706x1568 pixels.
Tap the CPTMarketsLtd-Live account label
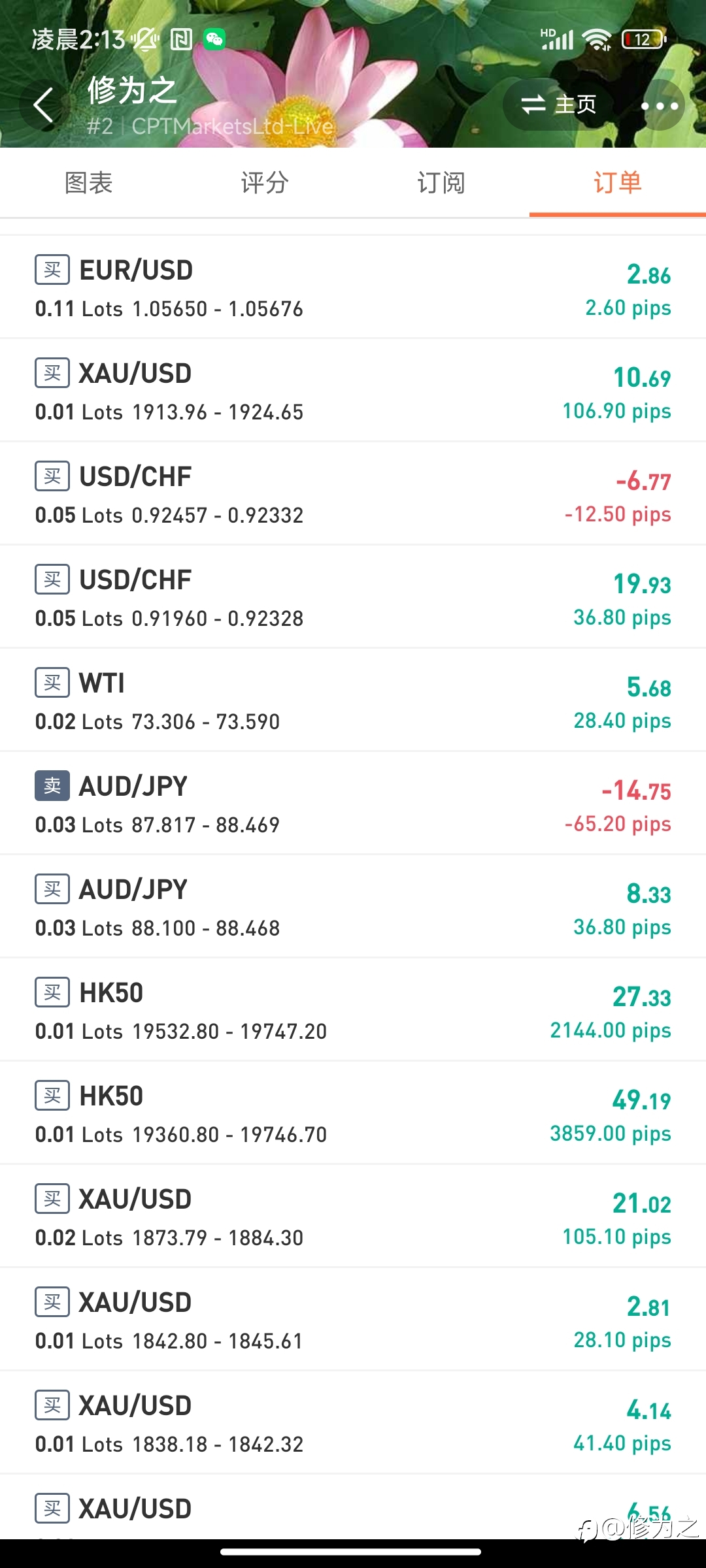pos(232,126)
